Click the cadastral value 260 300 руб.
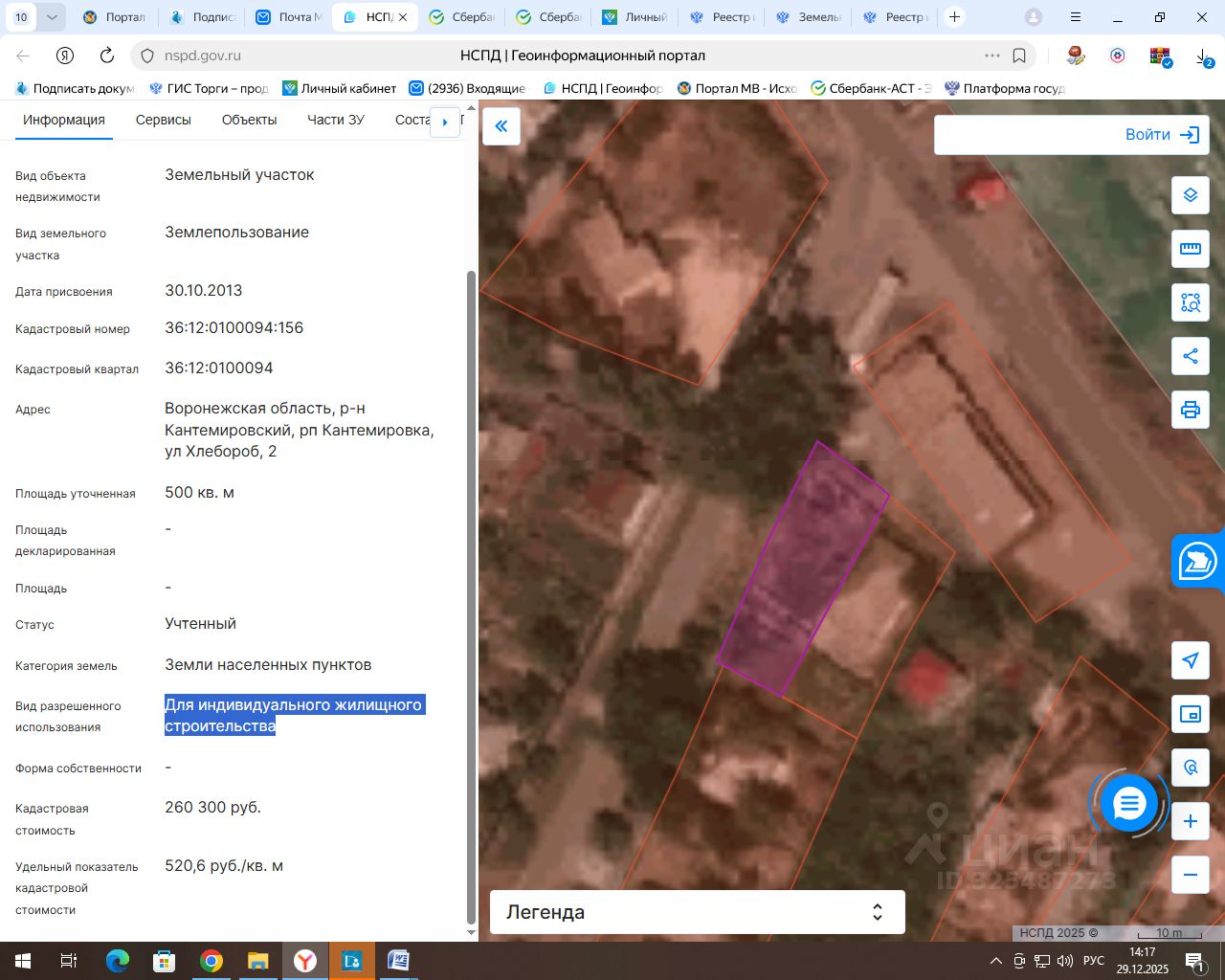 [x=212, y=807]
